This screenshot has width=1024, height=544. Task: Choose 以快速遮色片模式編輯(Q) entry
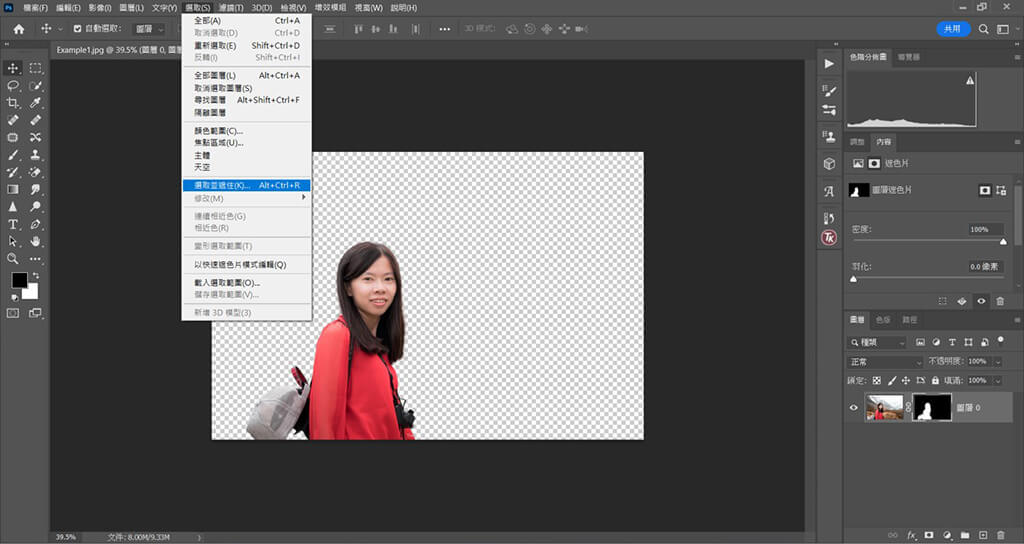246,264
